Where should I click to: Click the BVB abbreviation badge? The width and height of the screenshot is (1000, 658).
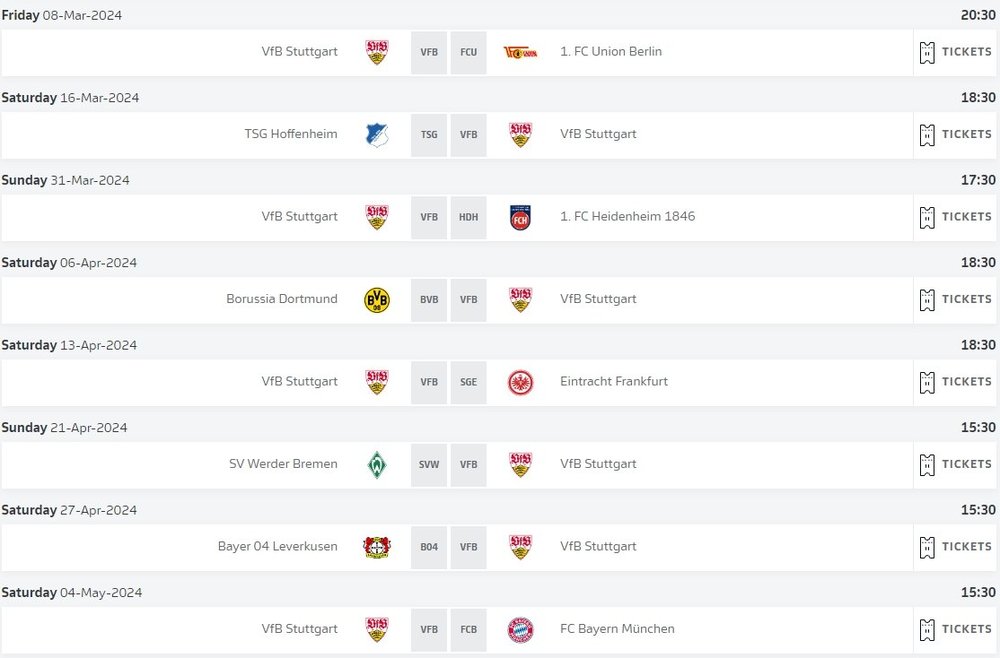click(428, 299)
